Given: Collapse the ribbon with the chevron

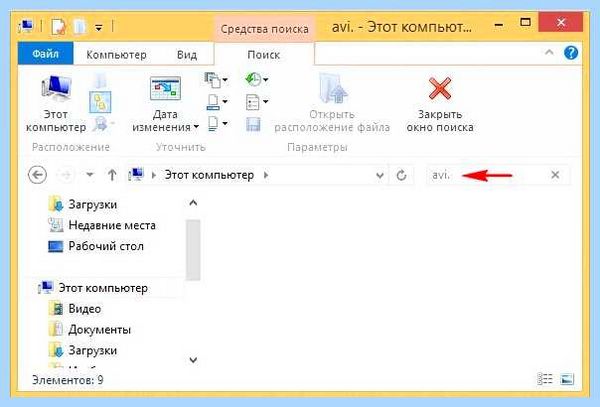Looking at the screenshot, I should (549, 52).
